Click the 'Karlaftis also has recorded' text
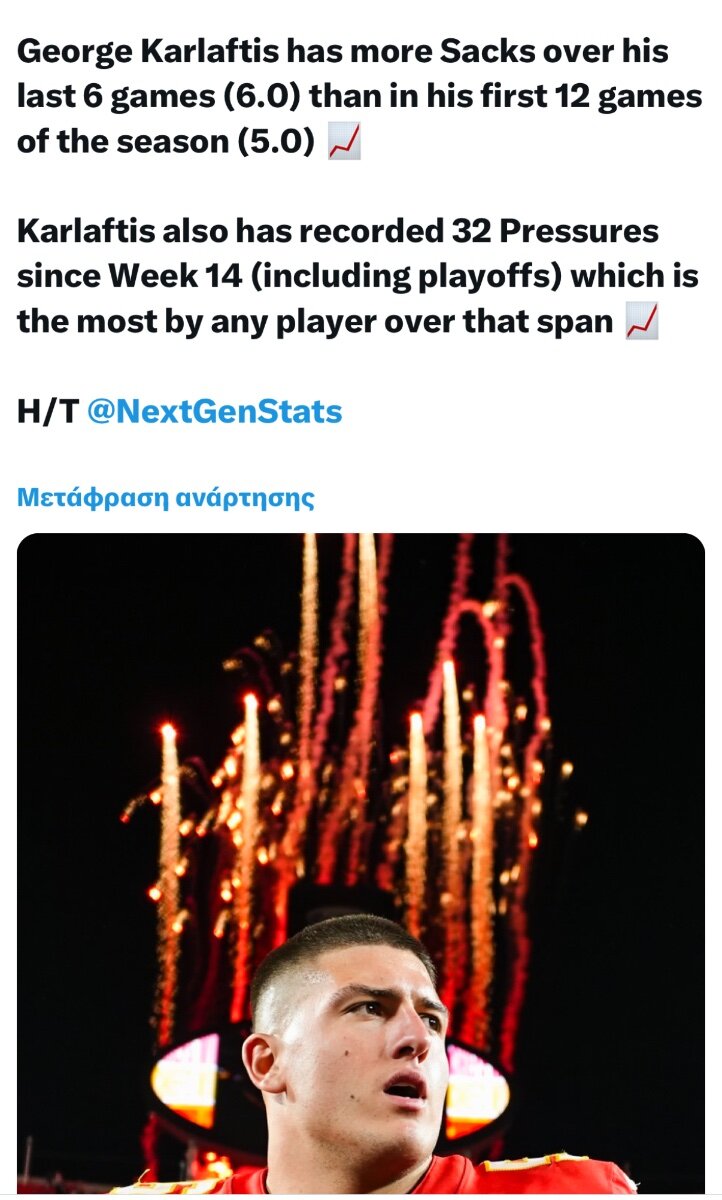Screen dimensions: 722x1200 click(x=224, y=232)
